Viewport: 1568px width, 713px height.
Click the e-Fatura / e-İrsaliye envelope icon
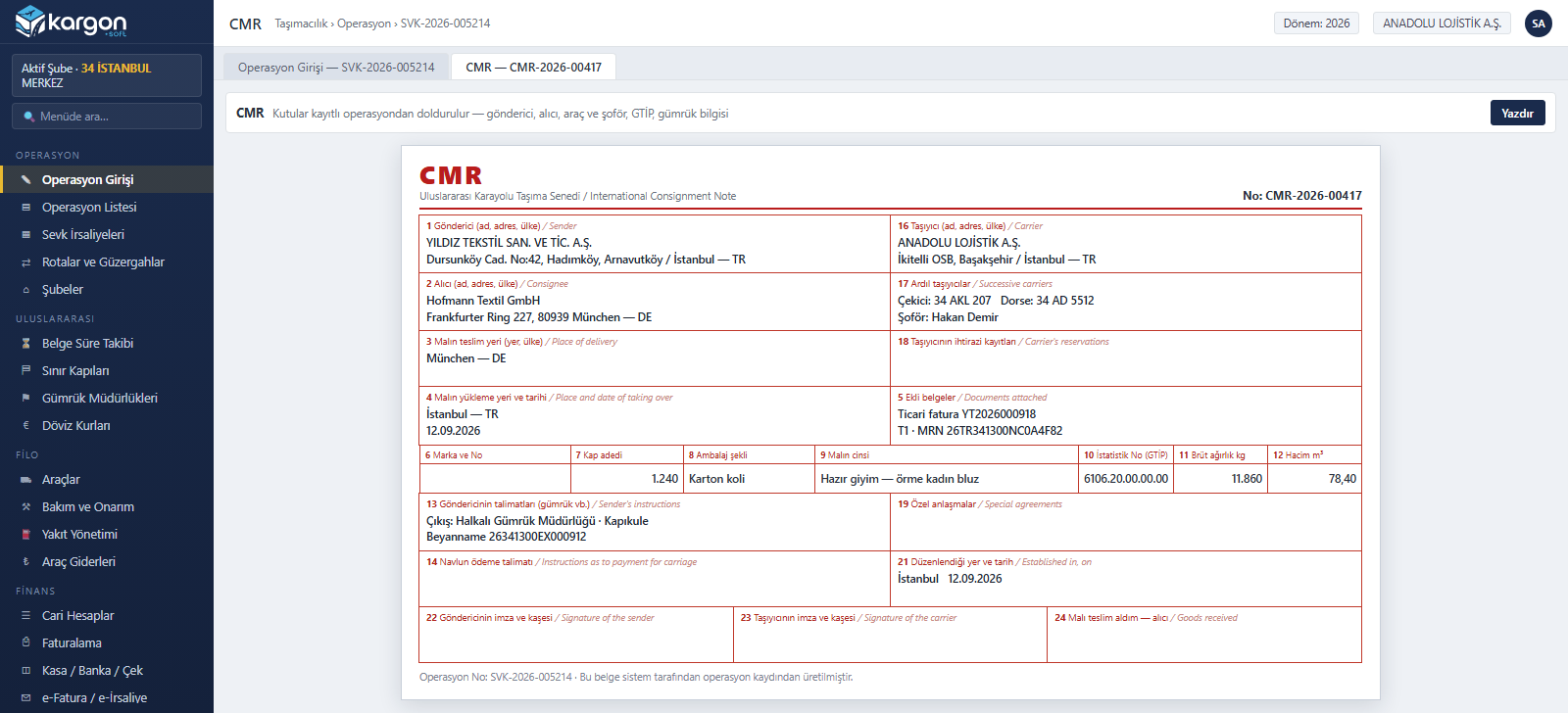(26, 698)
